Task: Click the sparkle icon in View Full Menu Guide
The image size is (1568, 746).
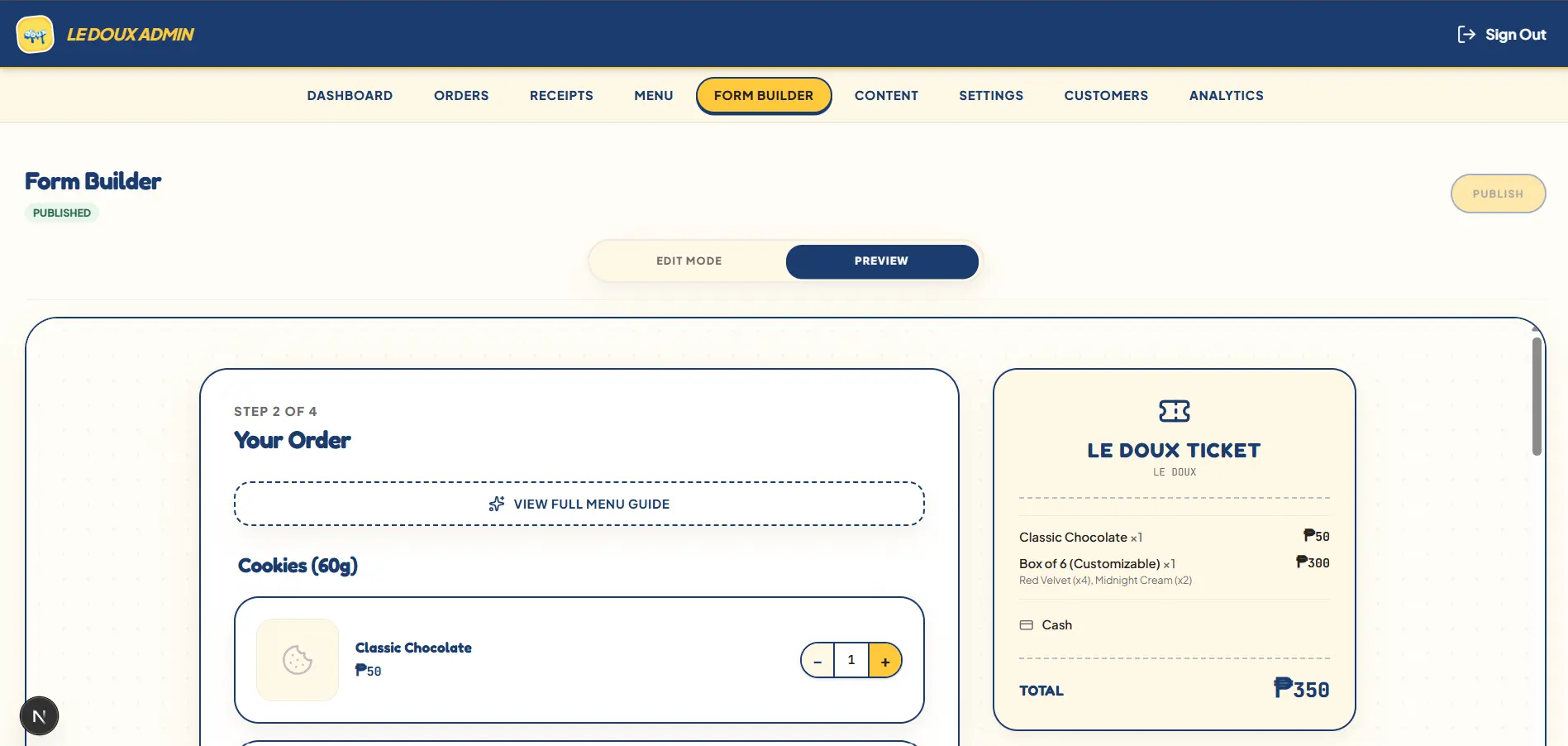Action: click(x=497, y=504)
